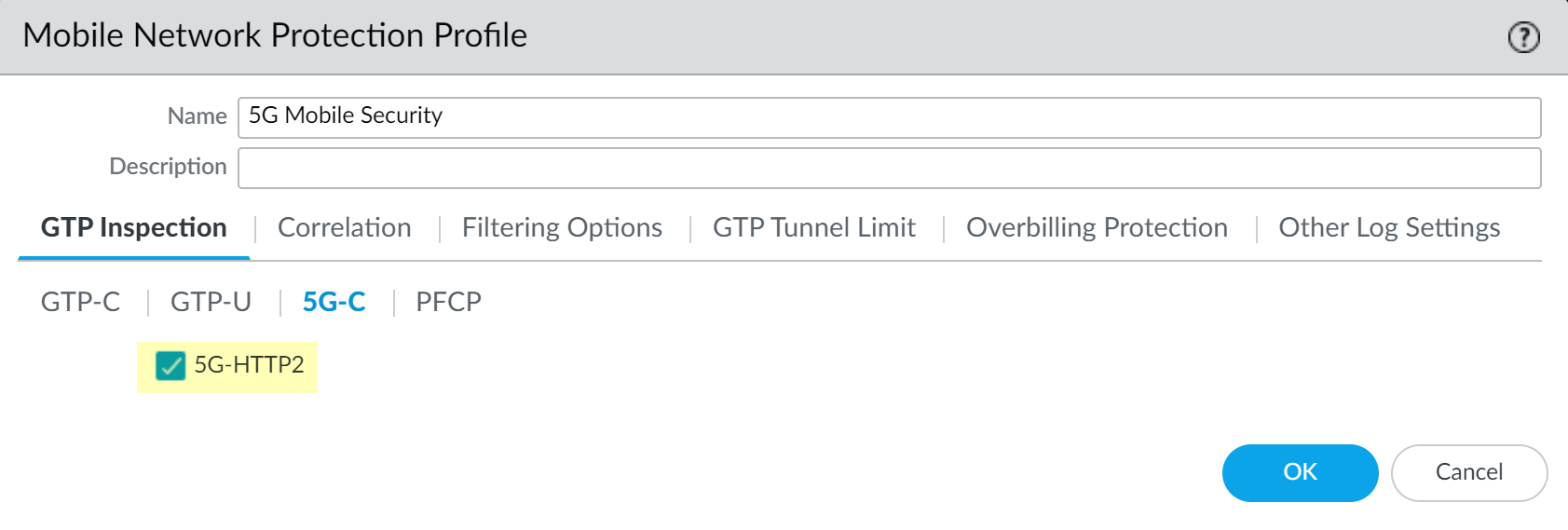Select the GTP Inspection tab
Screen dimensions: 1568x530
pyautogui.click(x=134, y=228)
